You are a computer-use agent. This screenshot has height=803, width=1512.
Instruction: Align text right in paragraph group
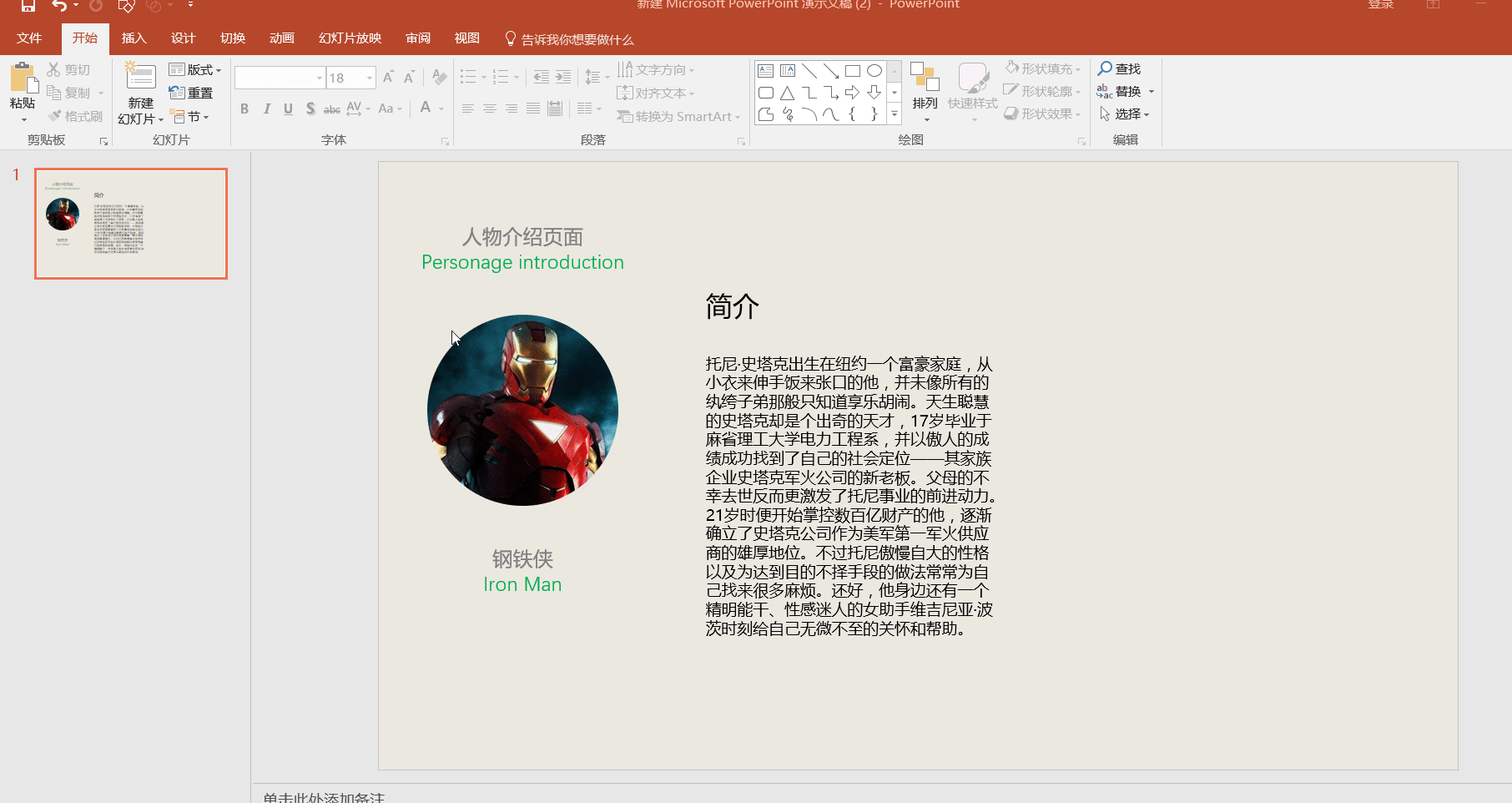(x=512, y=109)
